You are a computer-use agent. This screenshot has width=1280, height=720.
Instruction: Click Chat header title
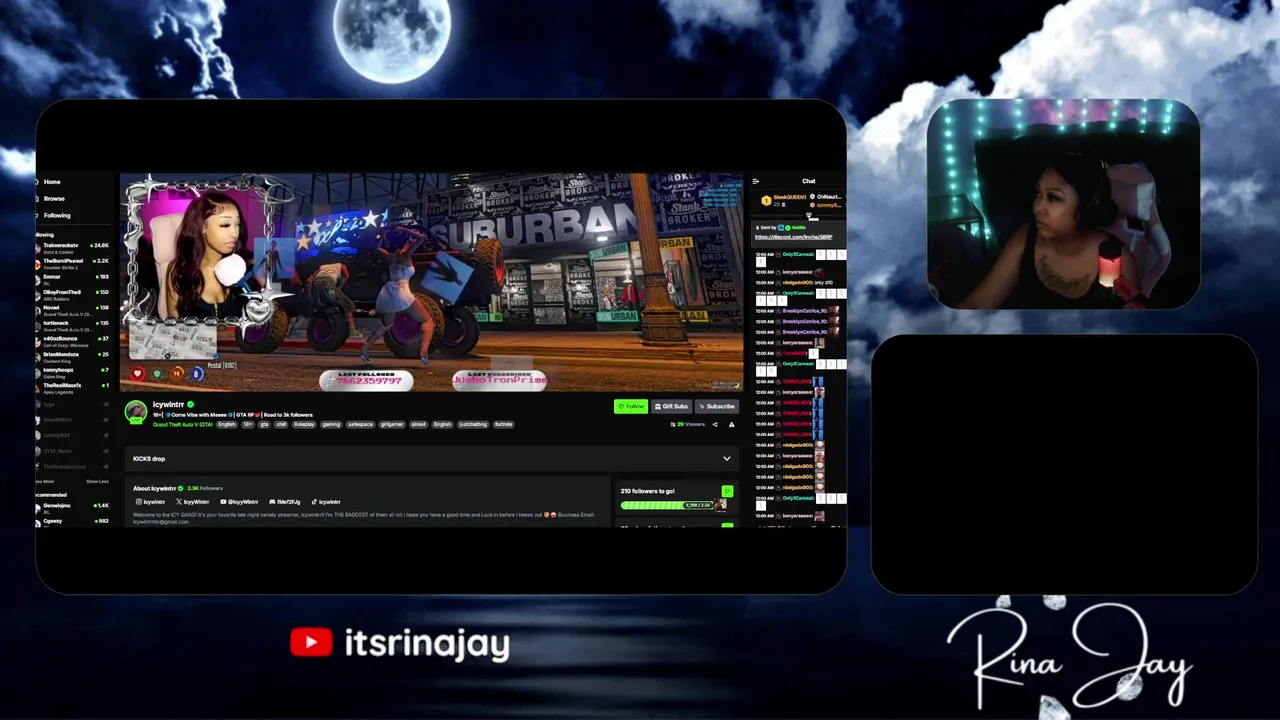click(x=808, y=181)
